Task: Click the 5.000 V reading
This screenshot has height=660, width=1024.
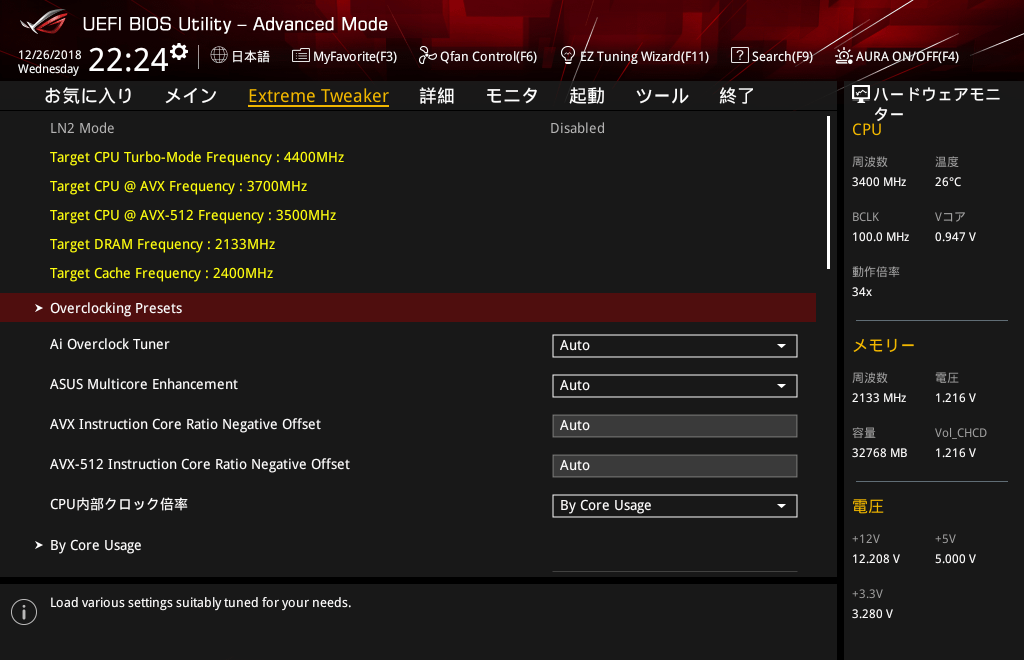Action: [955, 559]
